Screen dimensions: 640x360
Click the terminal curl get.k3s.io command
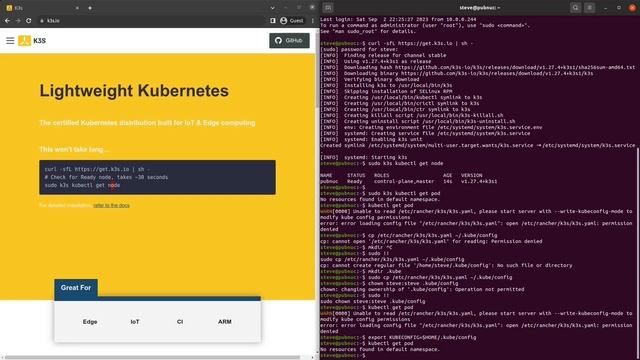coord(420,43)
